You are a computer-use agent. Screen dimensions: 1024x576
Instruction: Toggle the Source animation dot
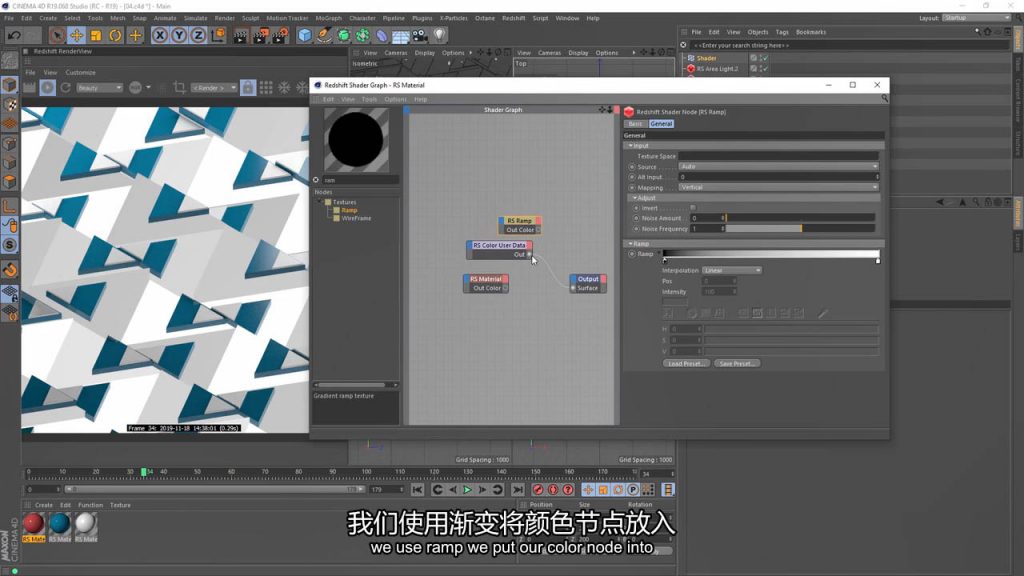[x=632, y=167]
